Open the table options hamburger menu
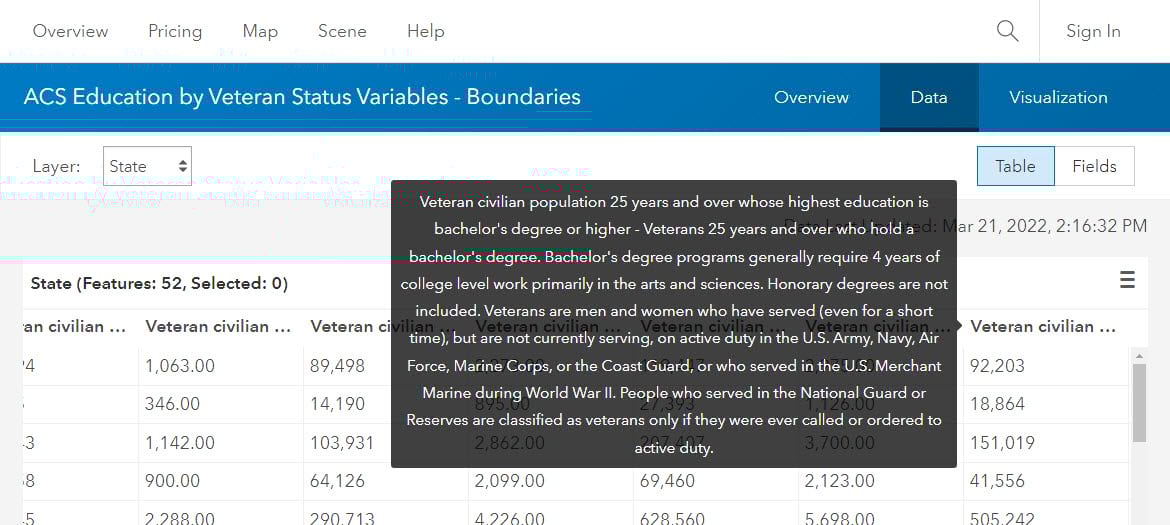 click(x=1127, y=280)
